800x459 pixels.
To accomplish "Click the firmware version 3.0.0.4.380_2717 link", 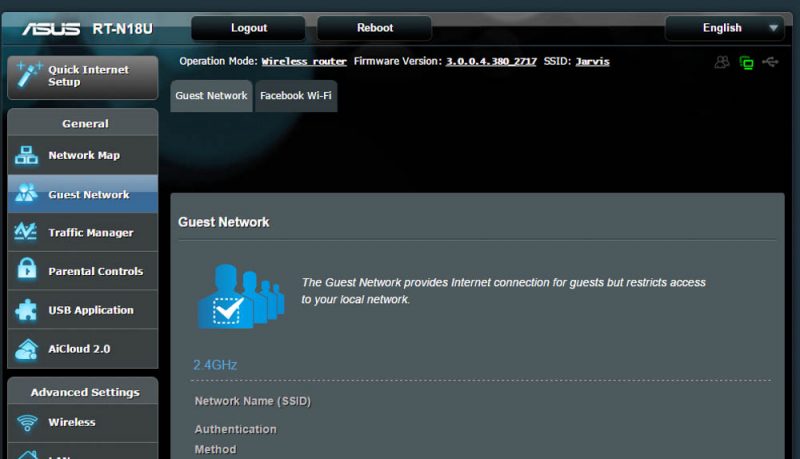I will click(491, 62).
